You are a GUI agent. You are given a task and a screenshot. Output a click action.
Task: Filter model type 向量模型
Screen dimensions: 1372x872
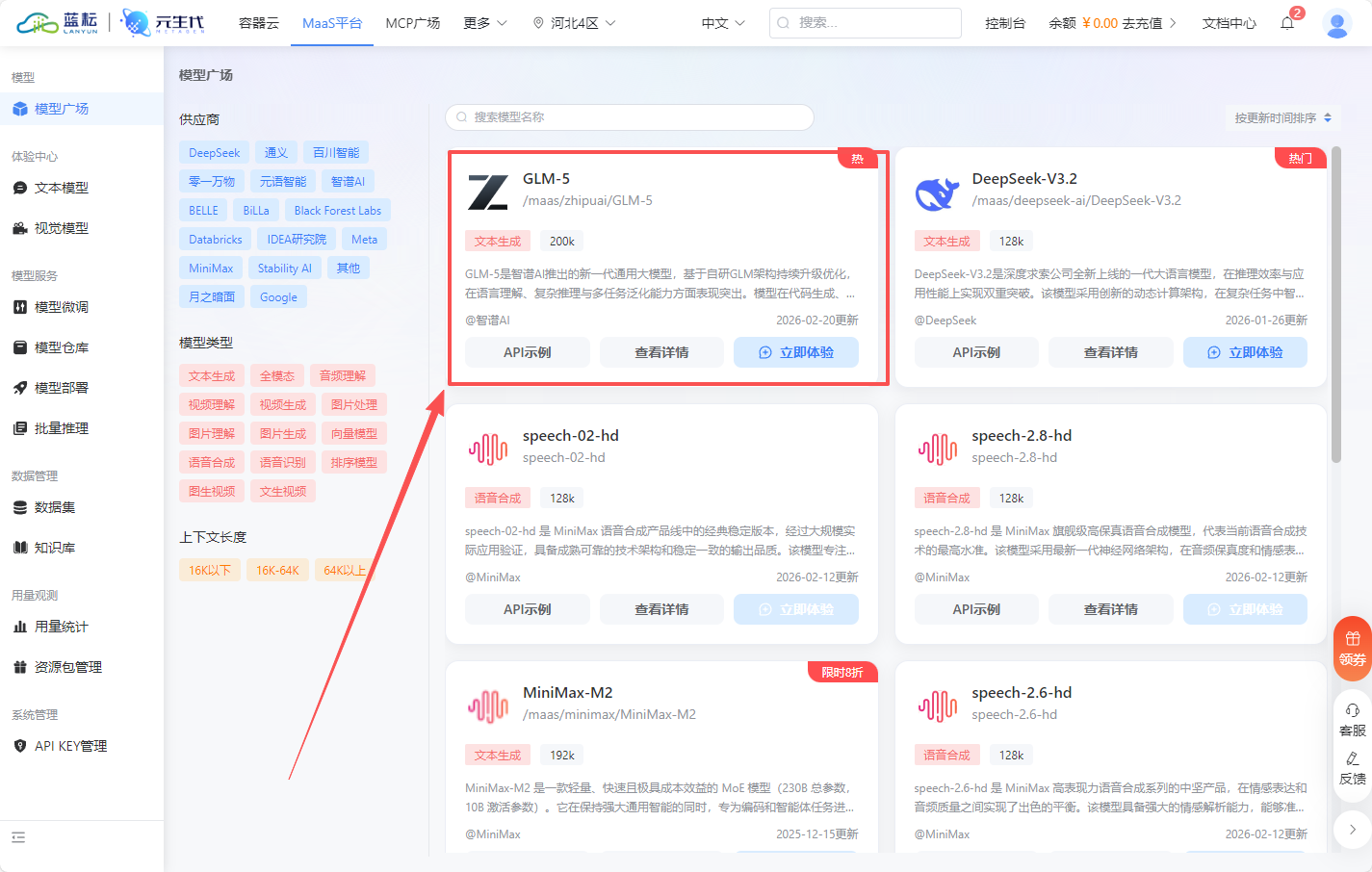click(x=354, y=433)
